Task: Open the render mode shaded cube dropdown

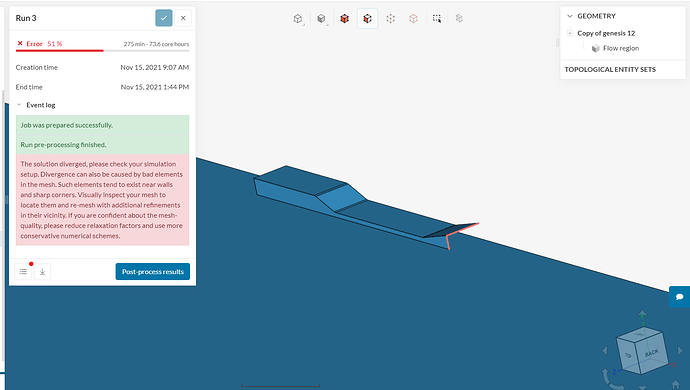Action: [322, 18]
